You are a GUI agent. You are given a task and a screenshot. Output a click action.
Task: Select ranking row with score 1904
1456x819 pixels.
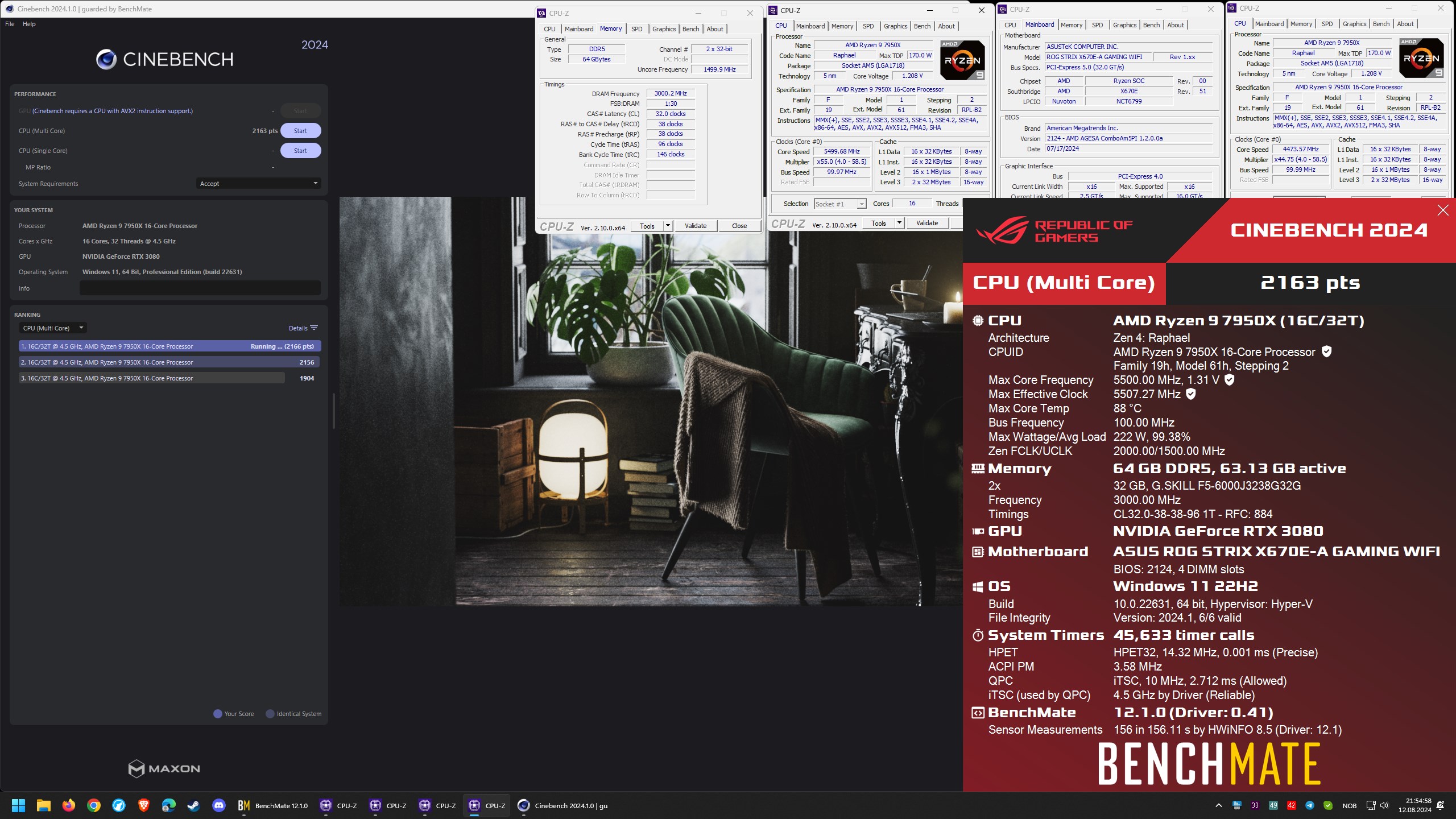point(169,378)
